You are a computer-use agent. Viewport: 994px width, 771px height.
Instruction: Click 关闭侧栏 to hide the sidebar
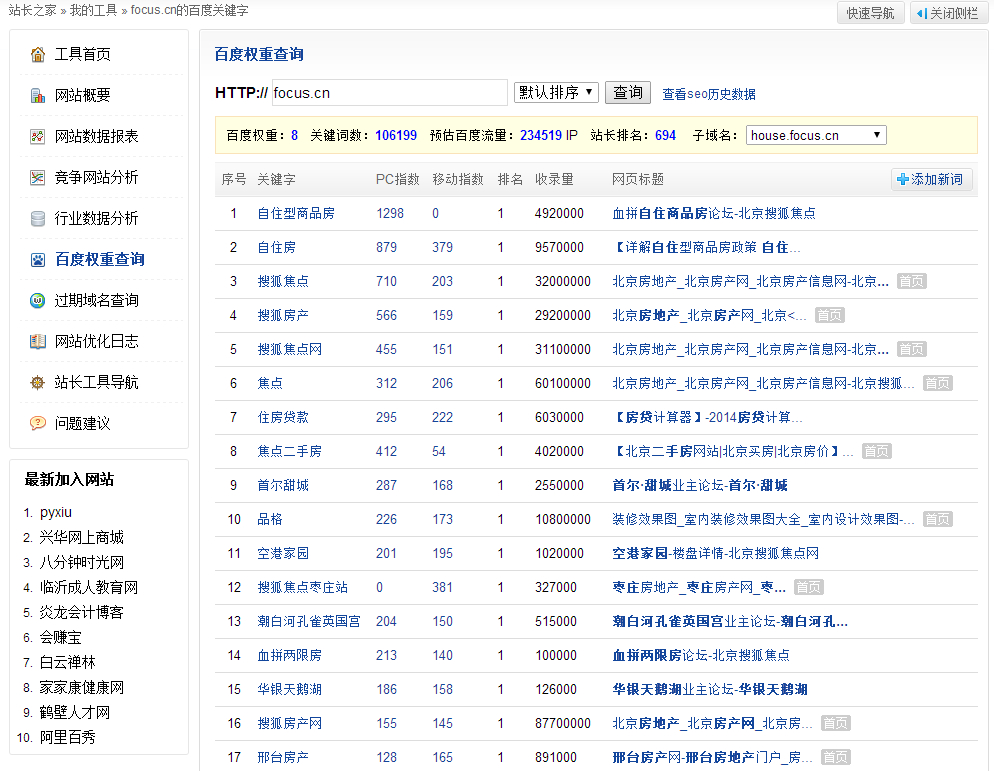coord(948,13)
